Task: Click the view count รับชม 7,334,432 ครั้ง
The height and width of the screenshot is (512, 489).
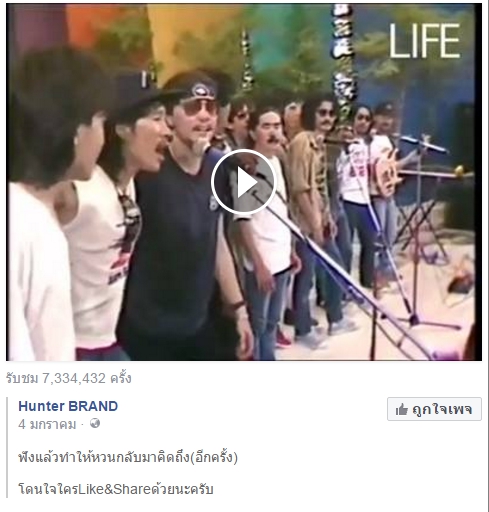Action: tap(69, 378)
